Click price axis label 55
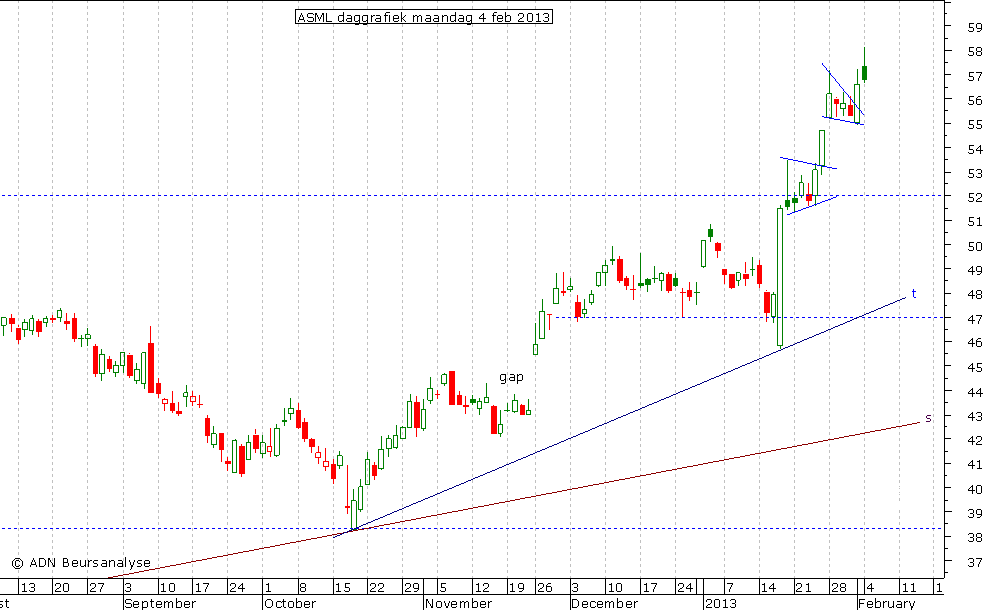 pos(975,125)
